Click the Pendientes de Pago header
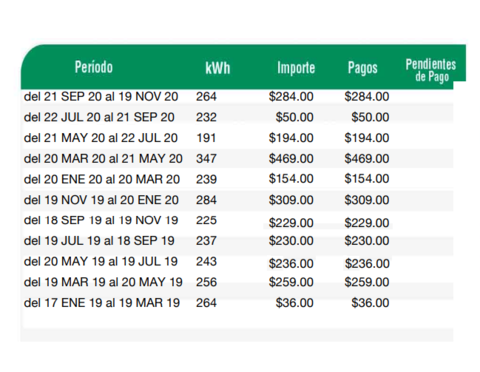Image resolution: width=480 pixels, height=372 pixels. pos(431,70)
